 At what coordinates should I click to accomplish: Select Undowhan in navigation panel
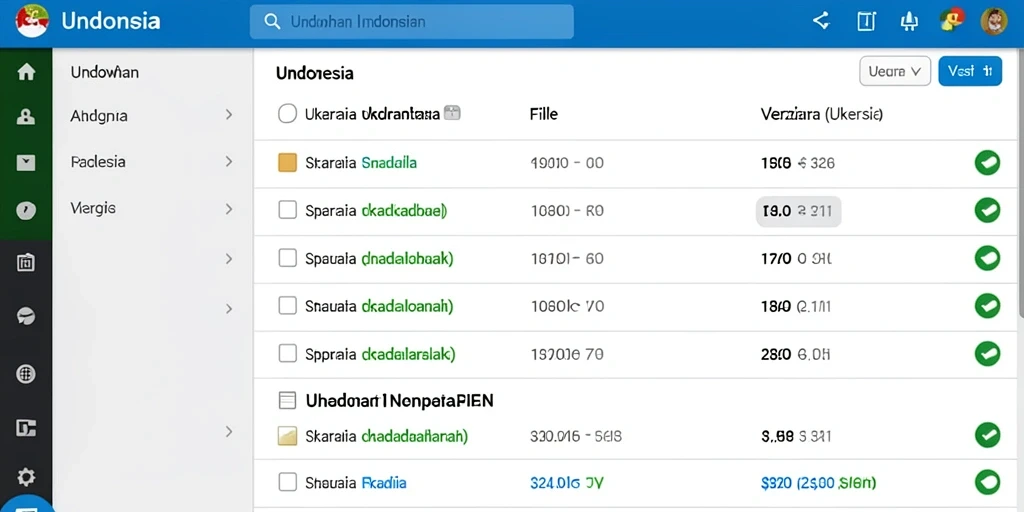tap(104, 72)
